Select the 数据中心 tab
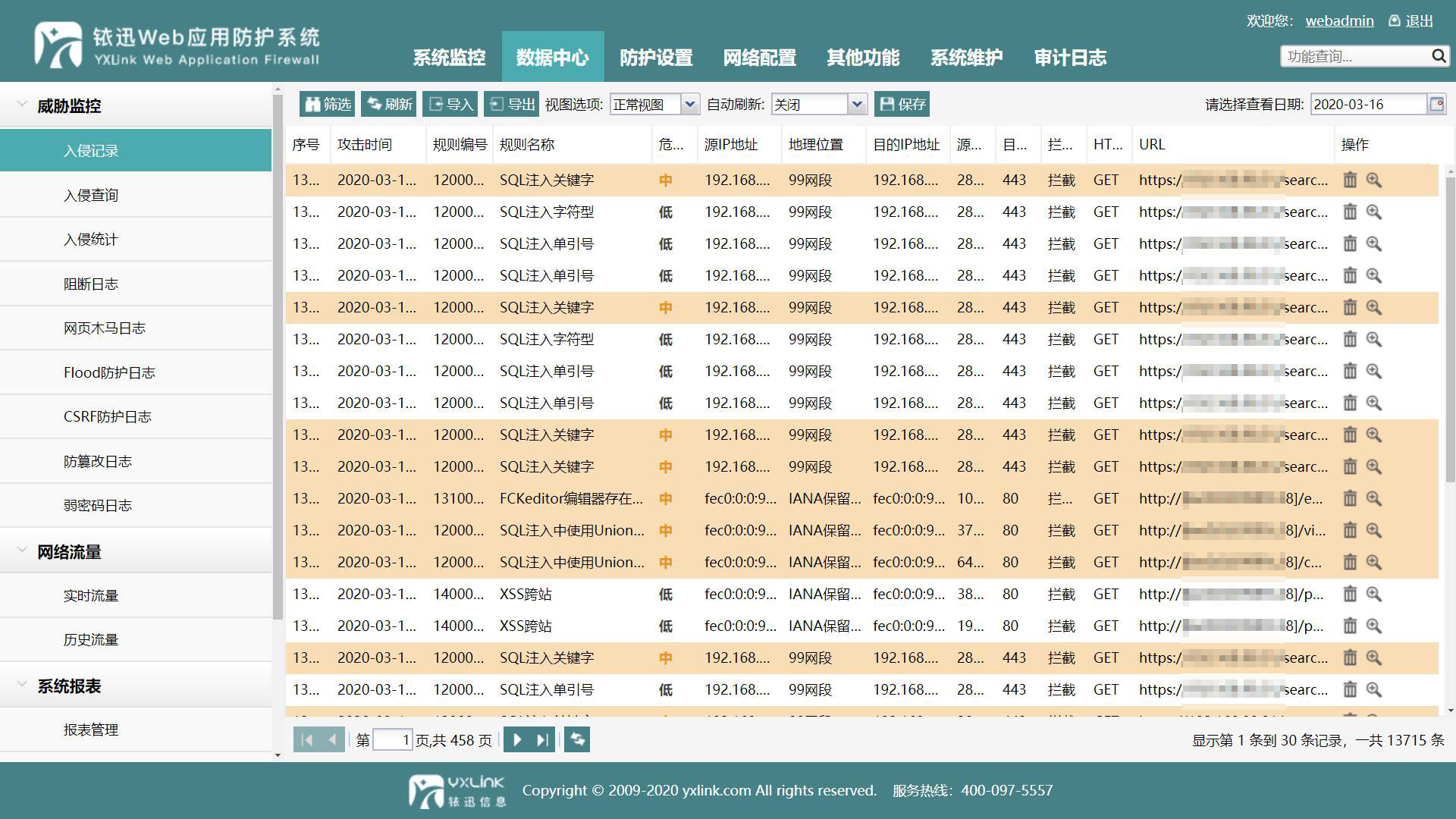The image size is (1456, 819). click(553, 58)
